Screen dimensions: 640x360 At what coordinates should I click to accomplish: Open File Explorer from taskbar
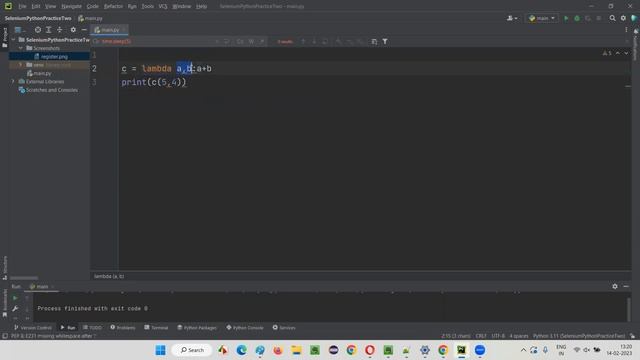[x=296, y=350]
